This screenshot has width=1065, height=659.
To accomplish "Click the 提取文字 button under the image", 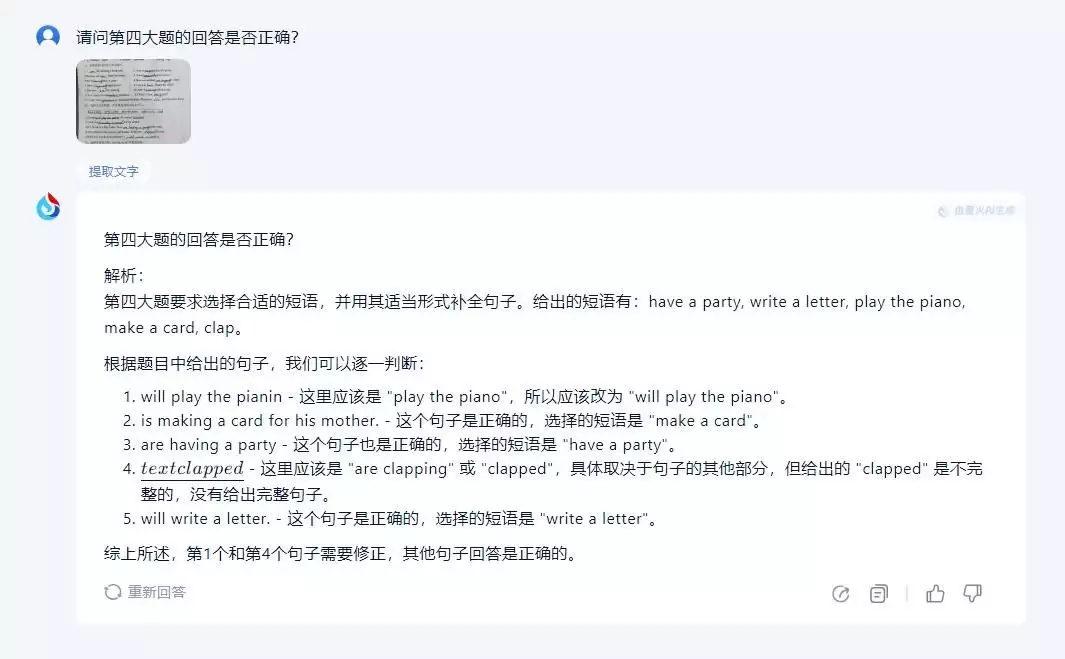I will [114, 171].
